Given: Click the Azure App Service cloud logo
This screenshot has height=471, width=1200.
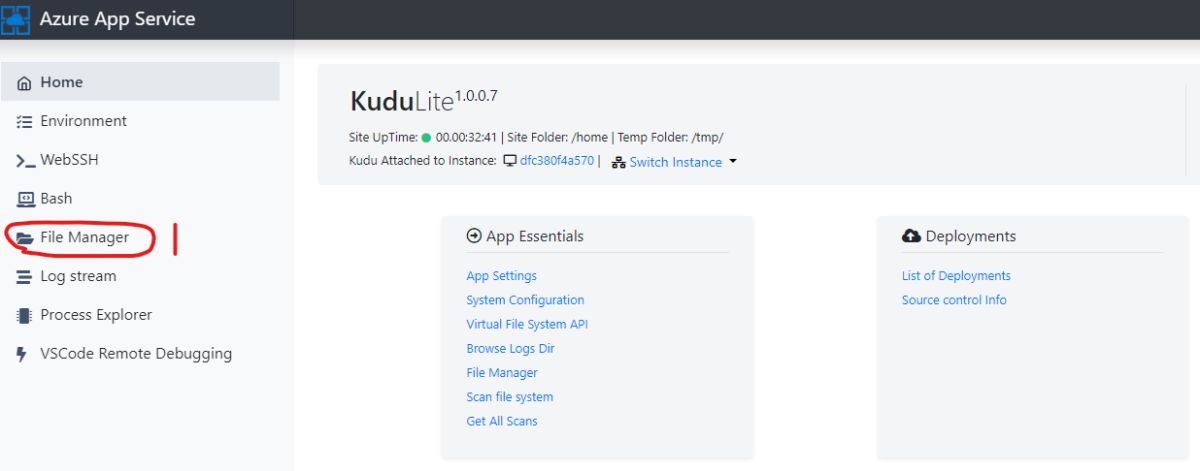Looking at the screenshot, I should [15, 19].
